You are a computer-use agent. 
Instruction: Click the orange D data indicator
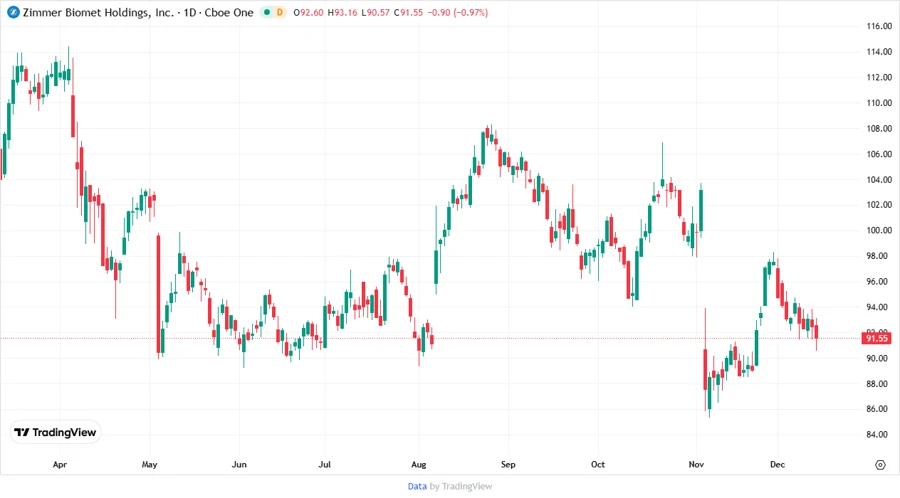pos(280,12)
